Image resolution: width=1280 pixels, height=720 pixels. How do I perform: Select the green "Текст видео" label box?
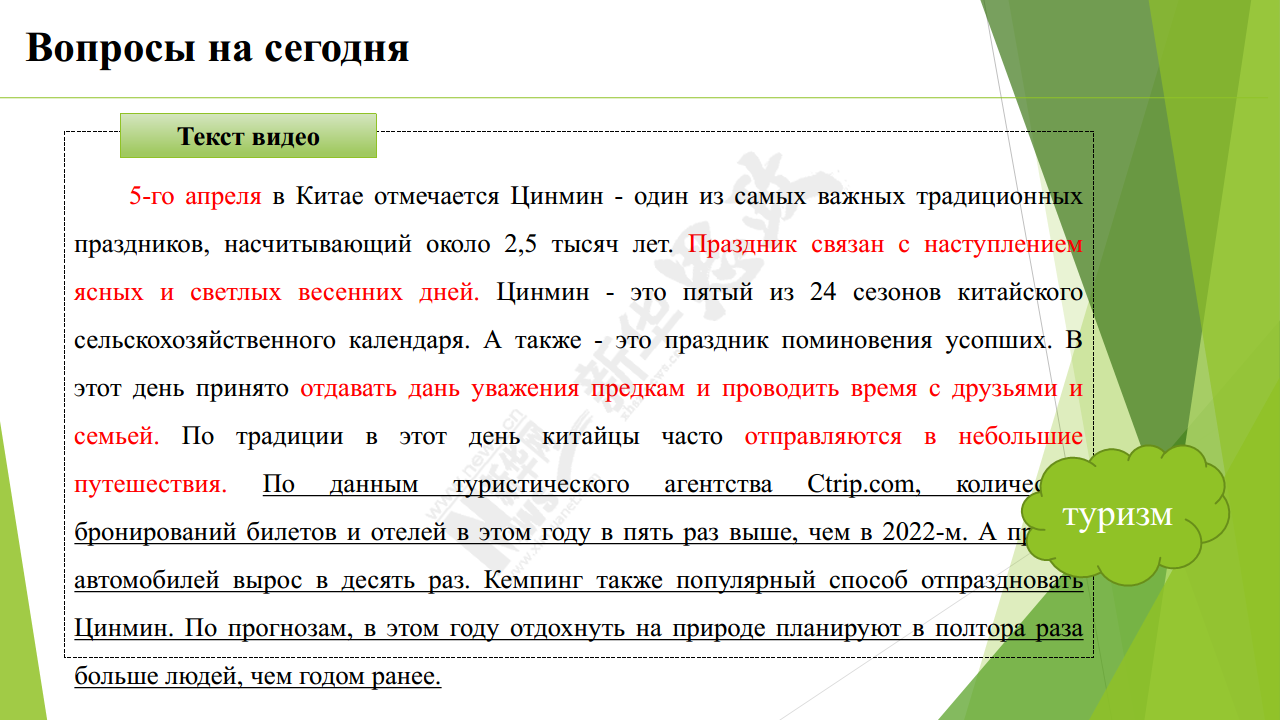tap(248, 136)
